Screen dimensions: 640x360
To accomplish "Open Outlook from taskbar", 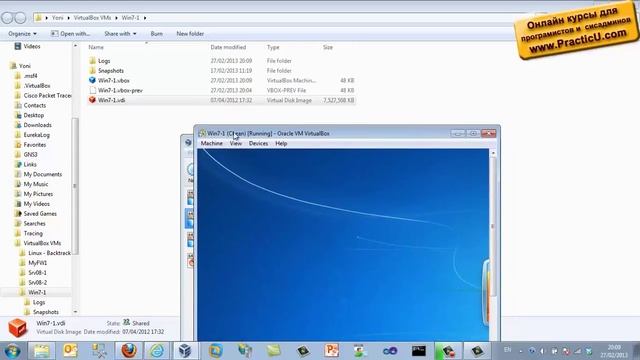I will coord(70,351).
